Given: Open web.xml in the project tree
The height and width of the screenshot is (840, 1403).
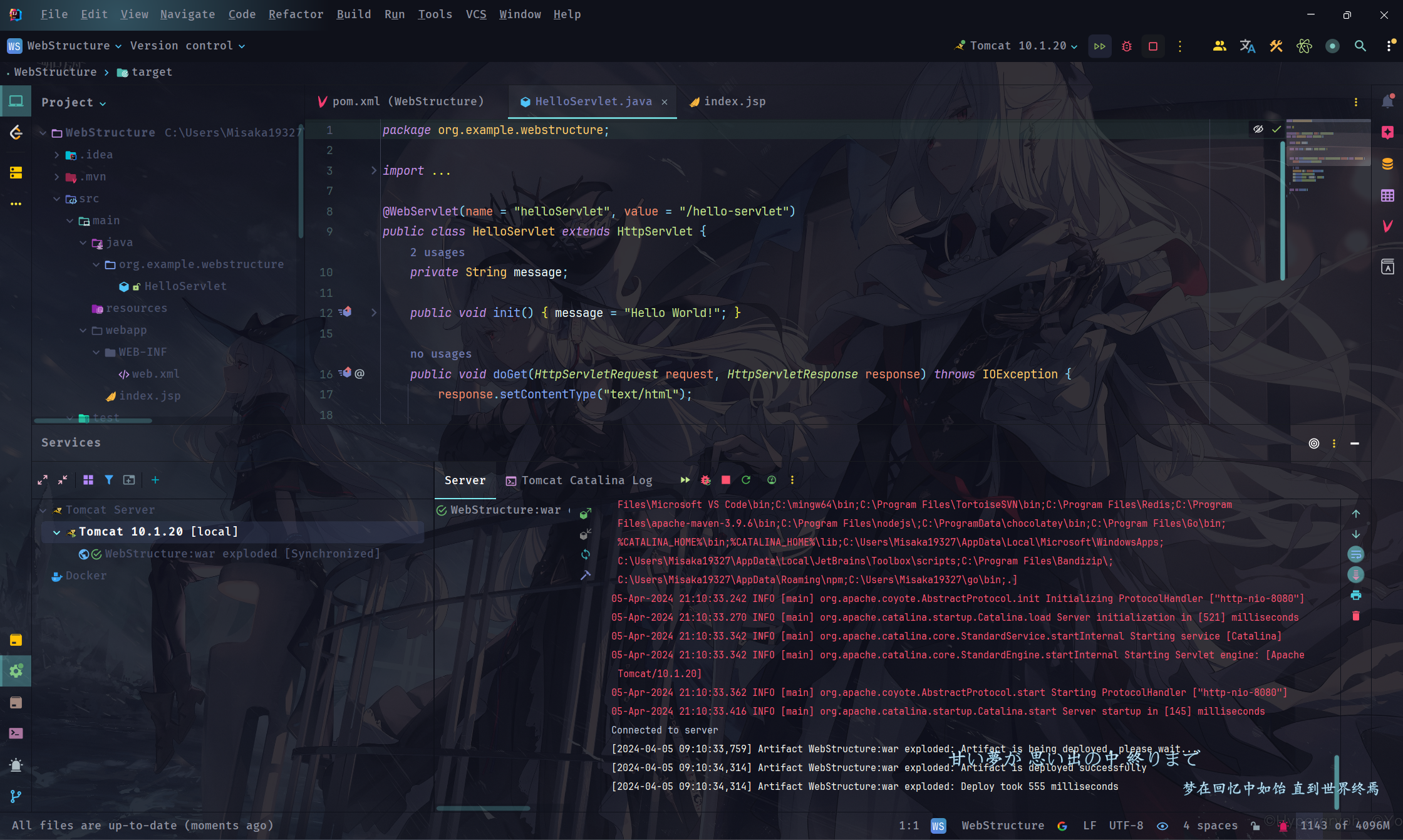Looking at the screenshot, I should click(x=149, y=374).
